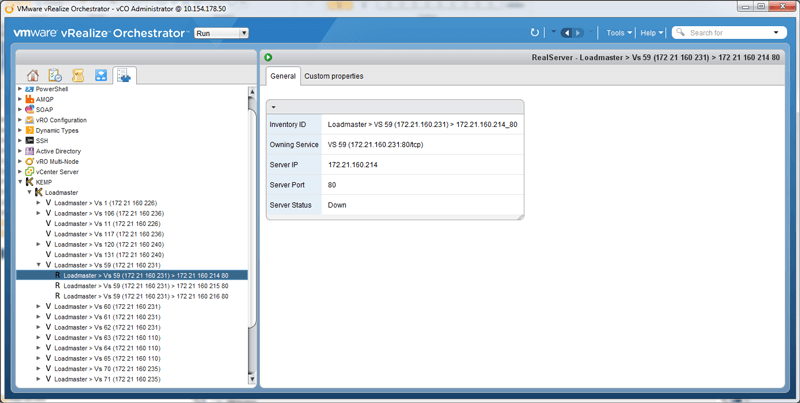Select Loadmaster > Vs 61 (172 21 160 231)
This screenshot has height=403, width=800.
coord(107,317)
